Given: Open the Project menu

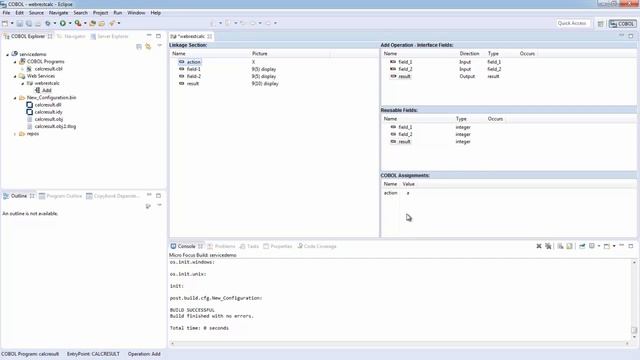Looking at the screenshot, I should click(x=100, y=13).
